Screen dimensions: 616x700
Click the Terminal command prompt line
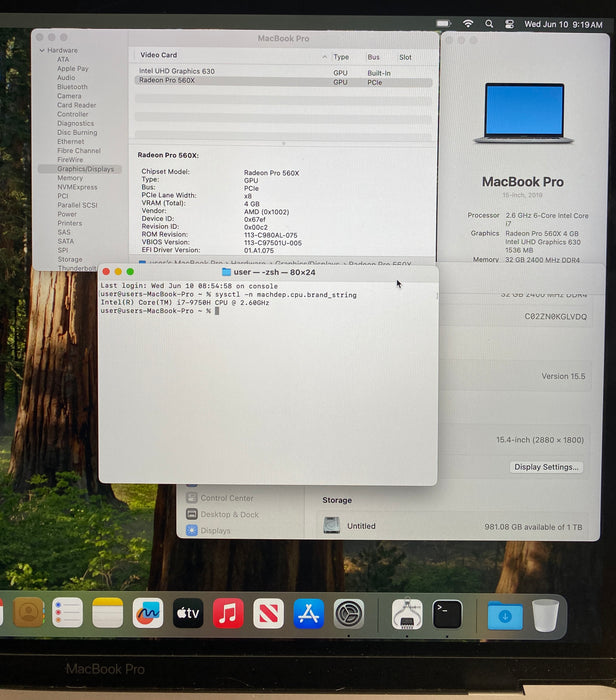pos(159,311)
